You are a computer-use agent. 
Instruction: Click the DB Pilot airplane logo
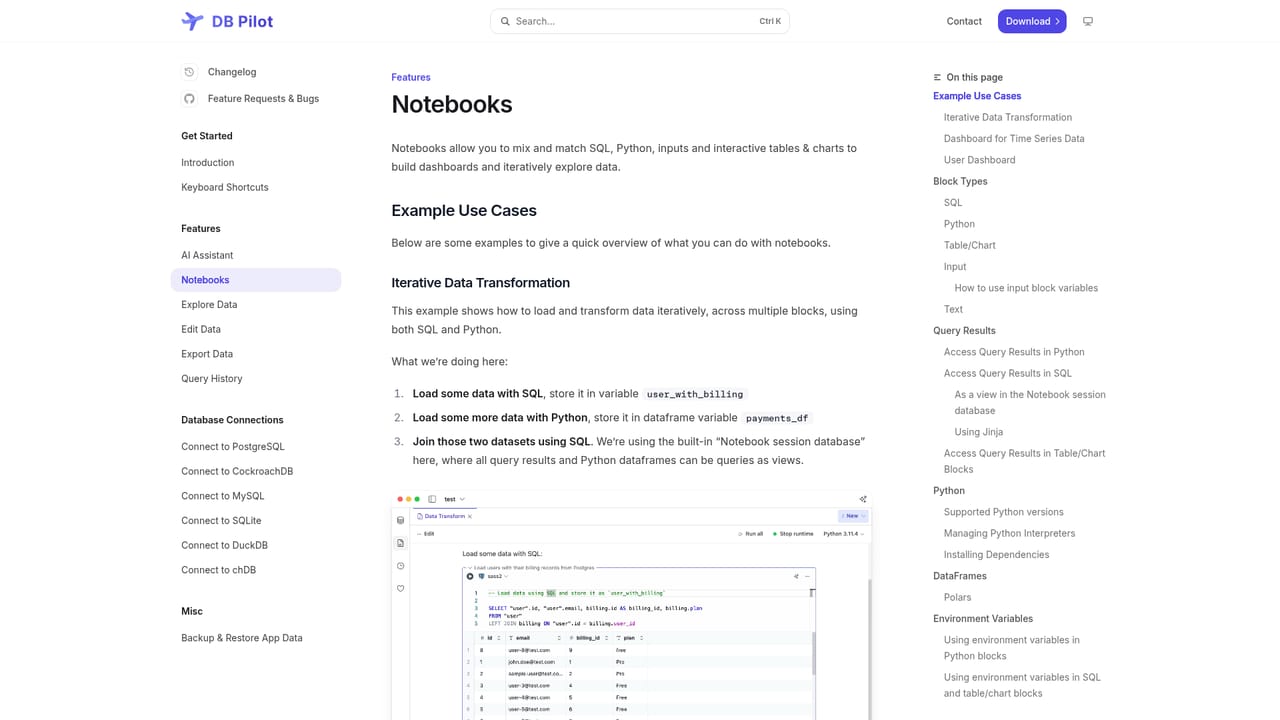coord(192,21)
